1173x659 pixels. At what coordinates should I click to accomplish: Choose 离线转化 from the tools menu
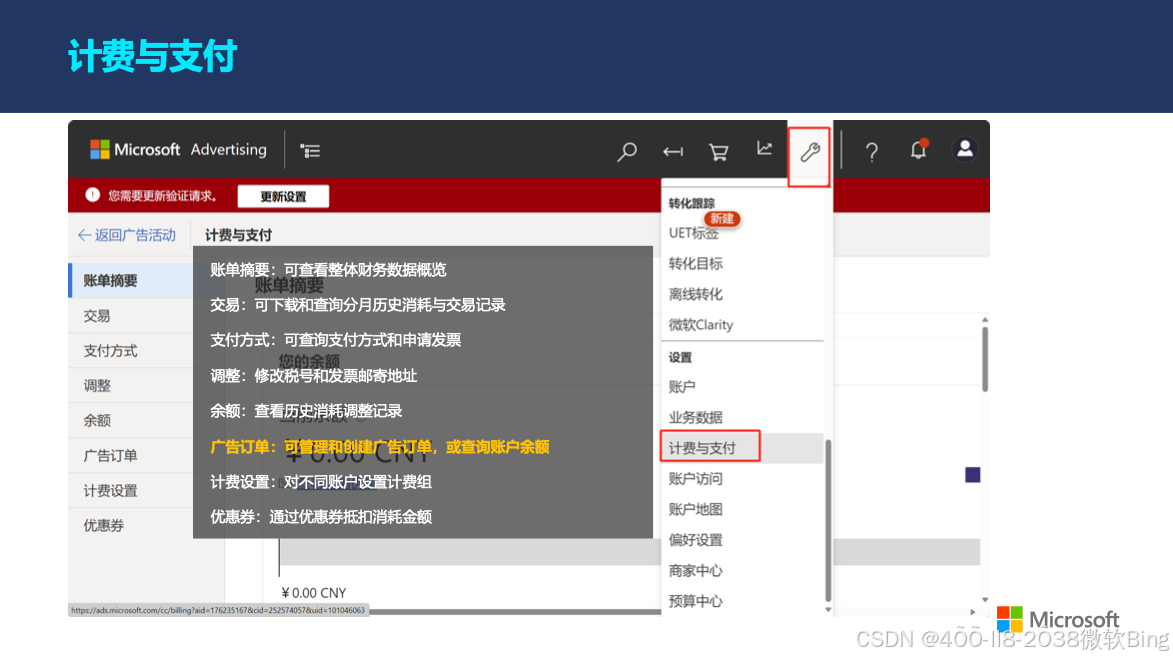click(696, 294)
